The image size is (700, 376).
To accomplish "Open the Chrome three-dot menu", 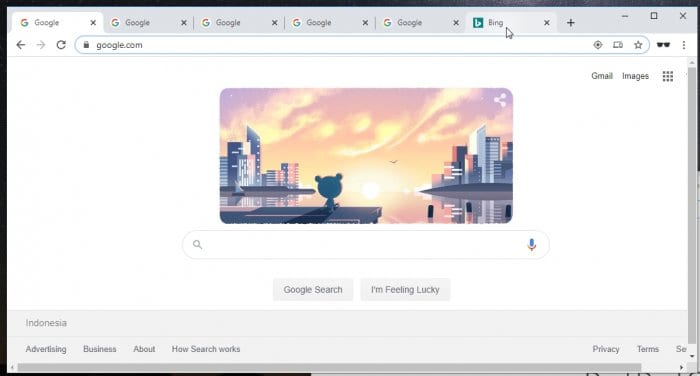I will coord(683,45).
